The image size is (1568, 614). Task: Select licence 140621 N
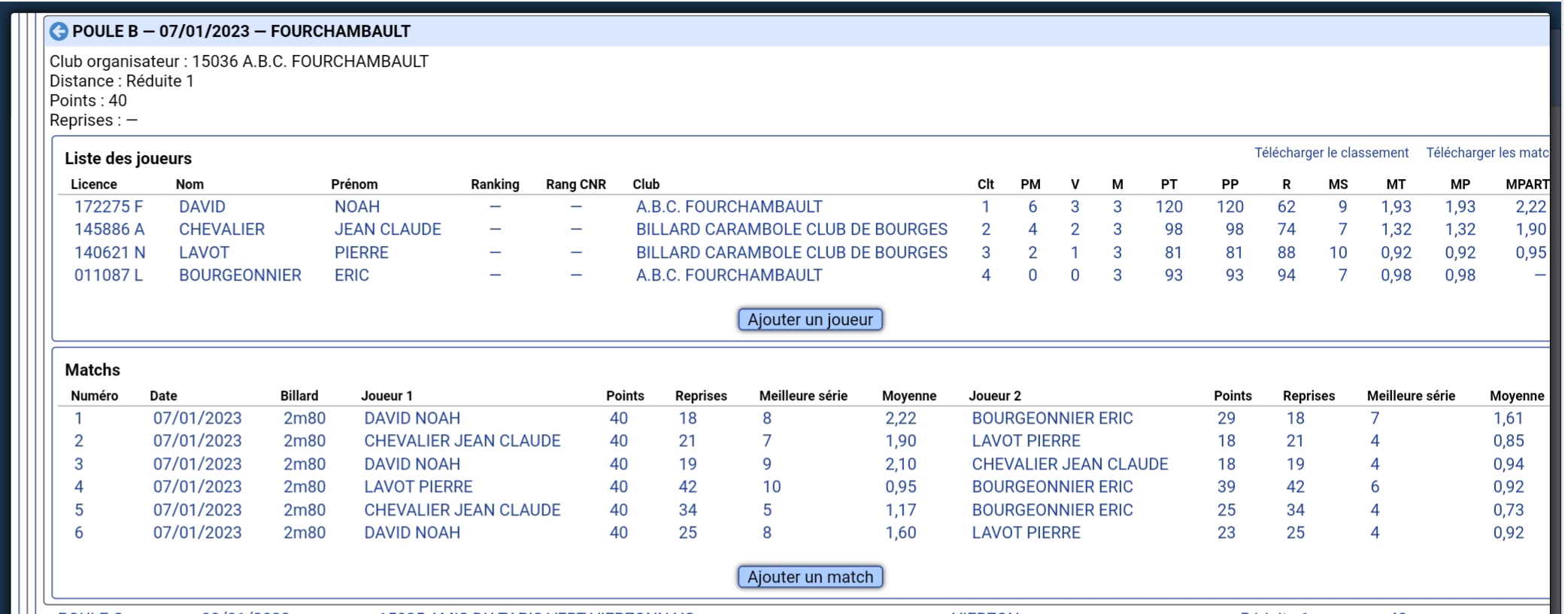110,253
